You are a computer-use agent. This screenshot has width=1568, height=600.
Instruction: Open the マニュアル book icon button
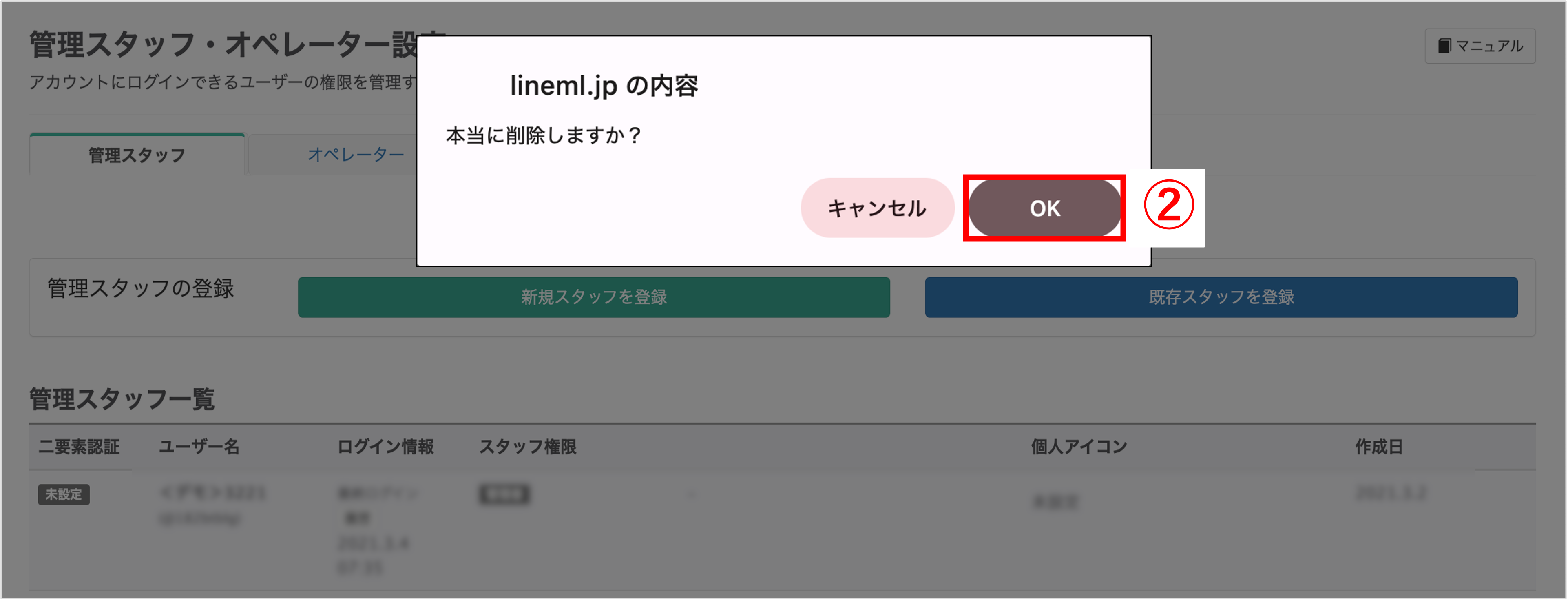[x=1480, y=46]
